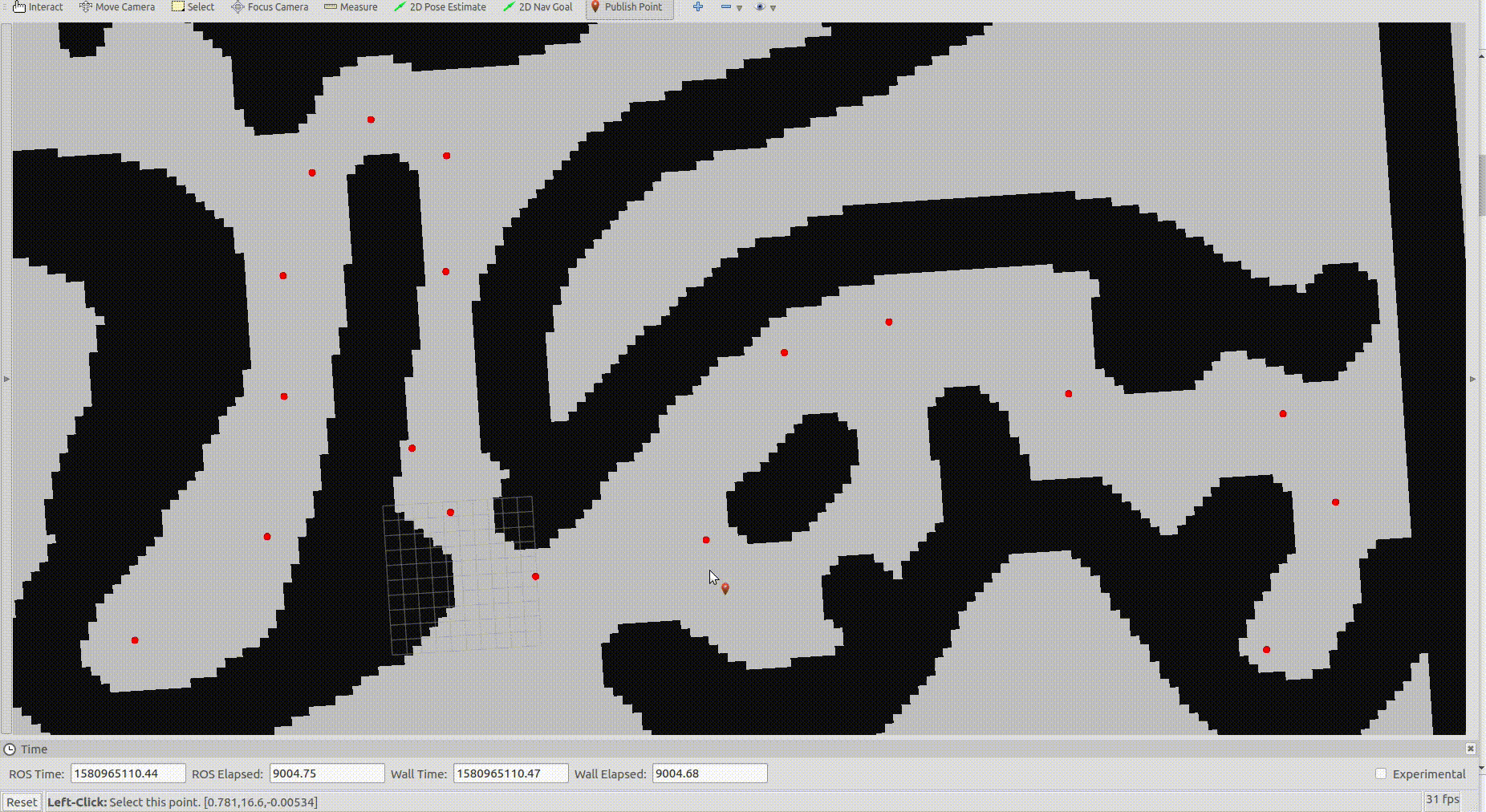Switch to the Select tool
The image size is (1486, 812).
click(x=193, y=6)
